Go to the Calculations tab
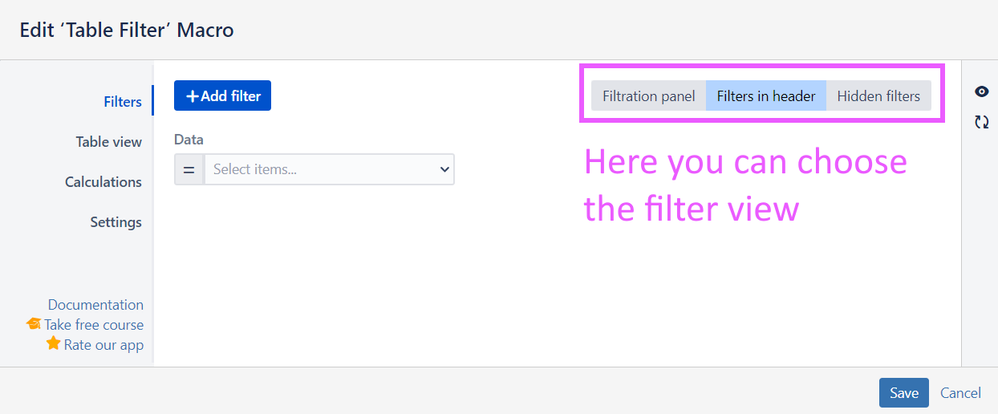 tap(103, 182)
